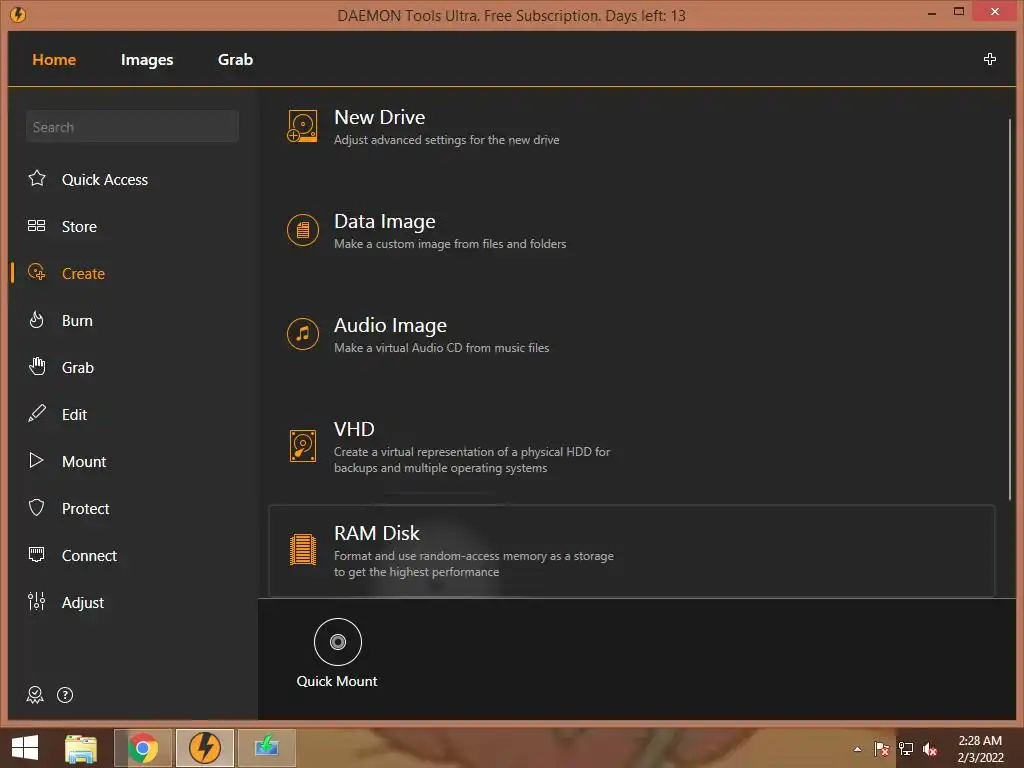Open the Adjust section label

82,603
